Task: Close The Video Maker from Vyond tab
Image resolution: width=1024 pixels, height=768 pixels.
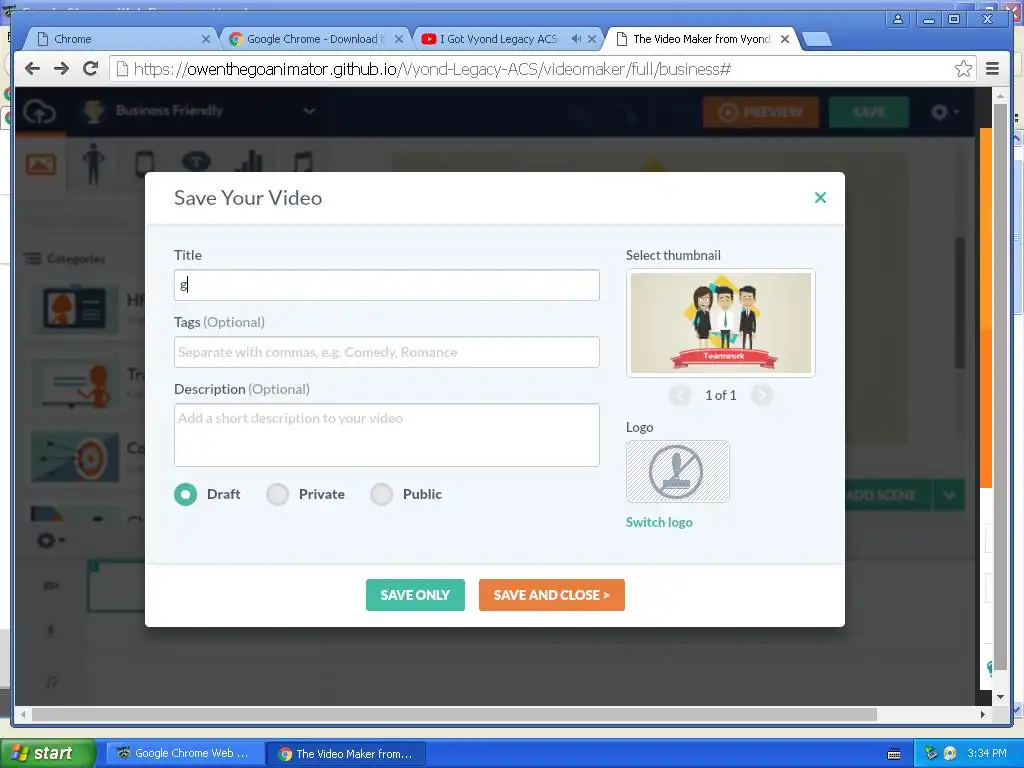Action: pyautogui.click(x=785, y=39)
